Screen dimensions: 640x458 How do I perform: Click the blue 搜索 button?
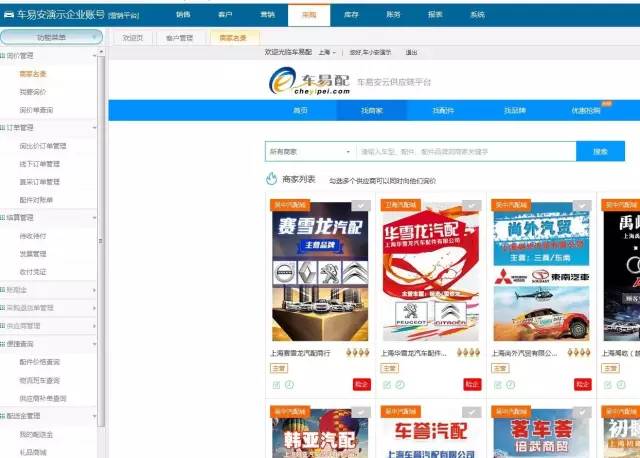[x=600, y=151]
